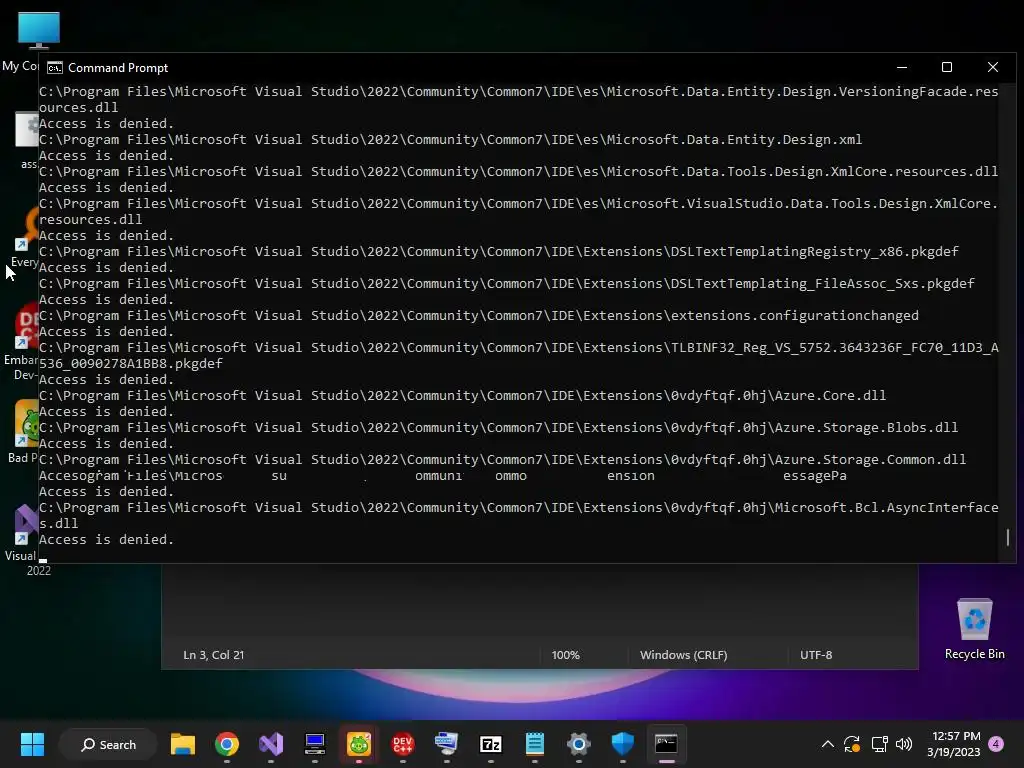Screen dimensions: 1024x768
Task: Click the sync status tray icon
Action: [852, 744]
